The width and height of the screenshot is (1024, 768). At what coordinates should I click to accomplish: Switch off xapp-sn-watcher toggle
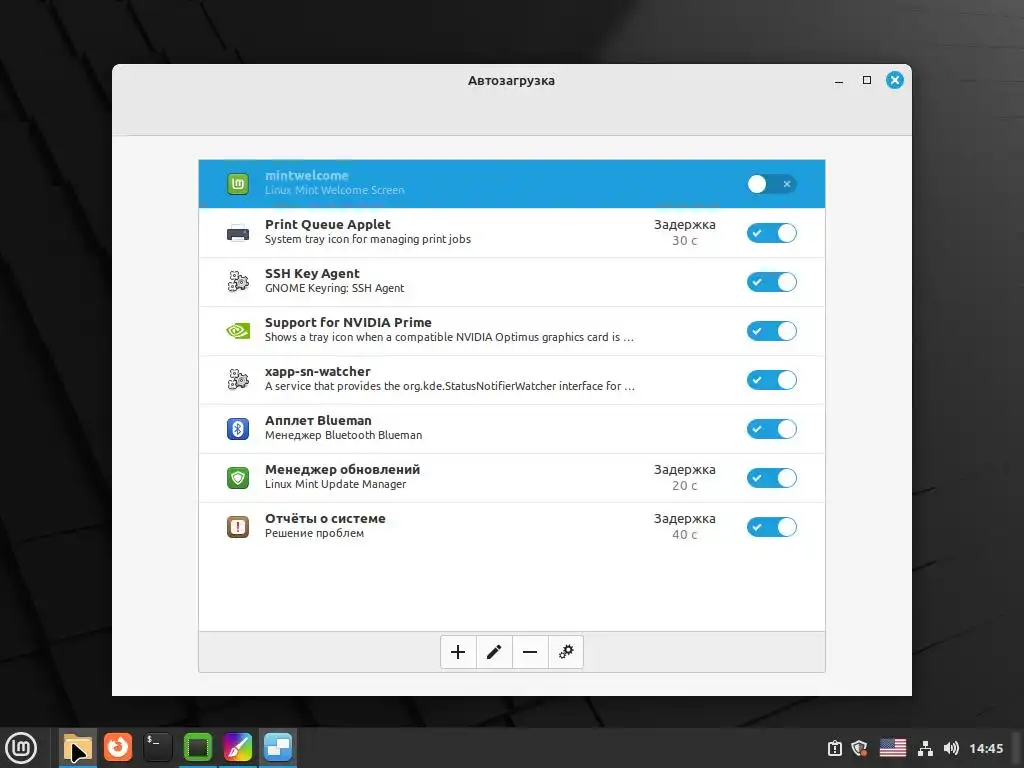771,380
